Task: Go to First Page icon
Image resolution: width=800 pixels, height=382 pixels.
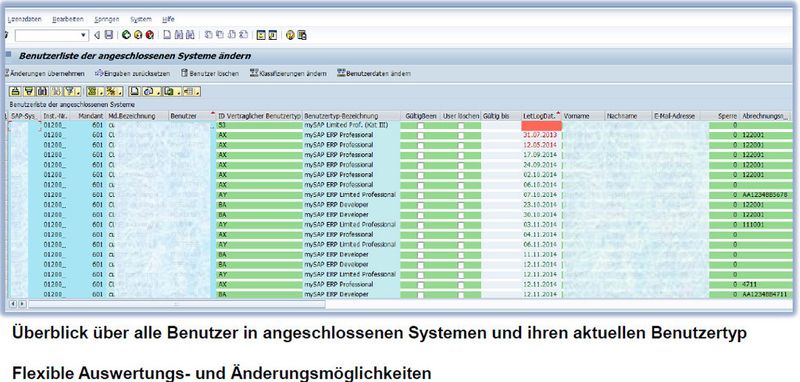Action: pos(208,35)
